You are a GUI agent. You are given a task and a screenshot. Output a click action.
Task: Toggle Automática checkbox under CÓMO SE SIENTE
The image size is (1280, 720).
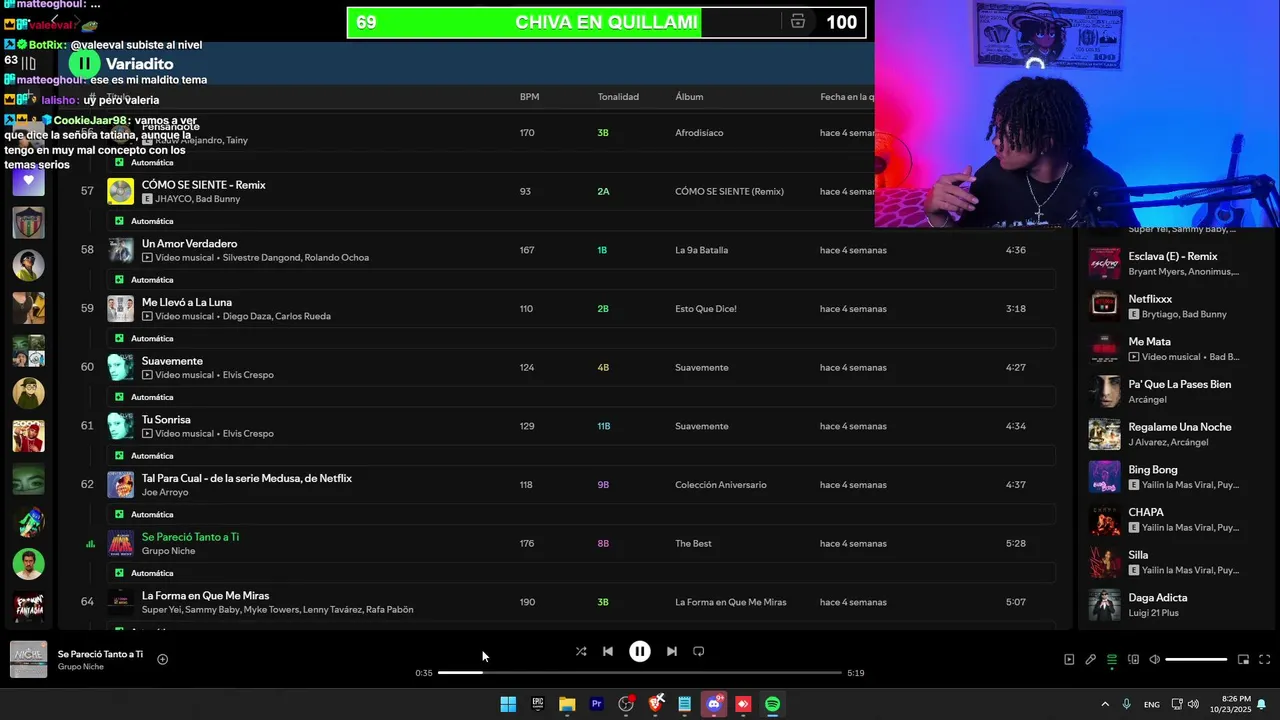click(x=119, y=221)
